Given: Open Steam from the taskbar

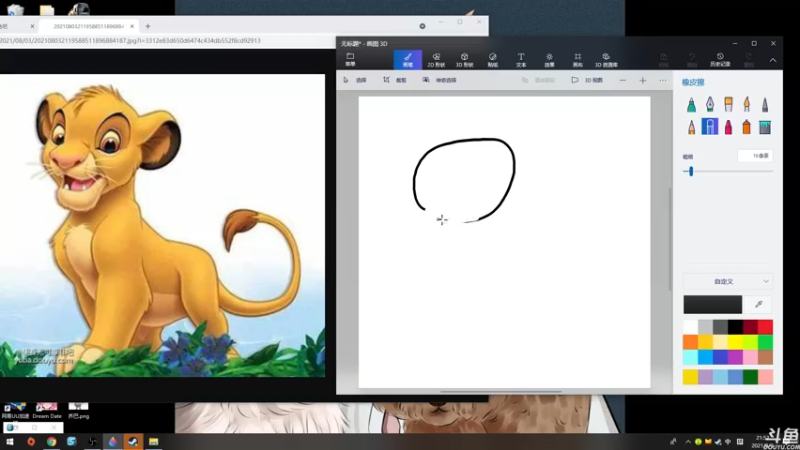Looking at the screenshot, I should point(133,442).
